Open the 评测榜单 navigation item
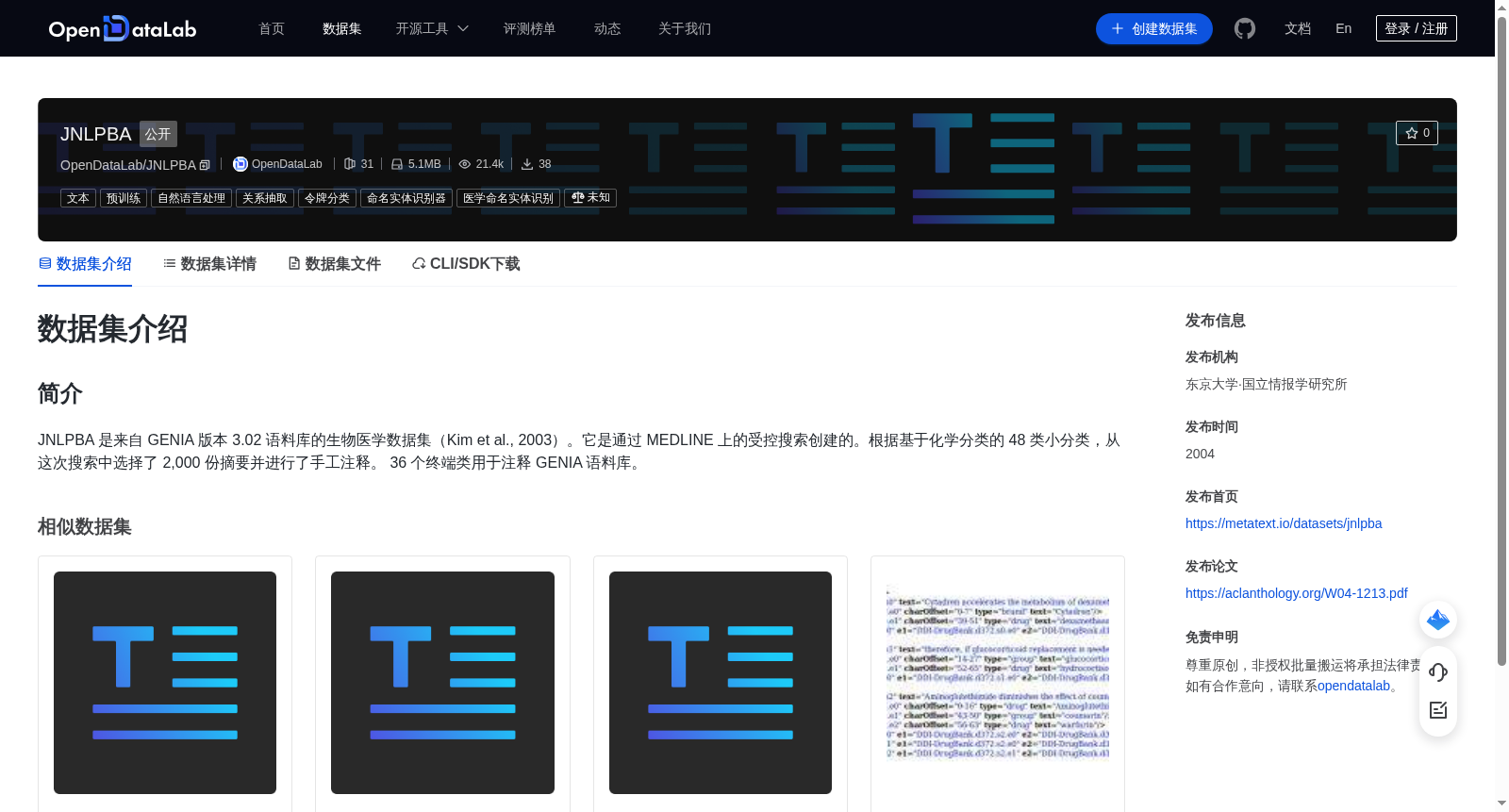 (529, 28)
